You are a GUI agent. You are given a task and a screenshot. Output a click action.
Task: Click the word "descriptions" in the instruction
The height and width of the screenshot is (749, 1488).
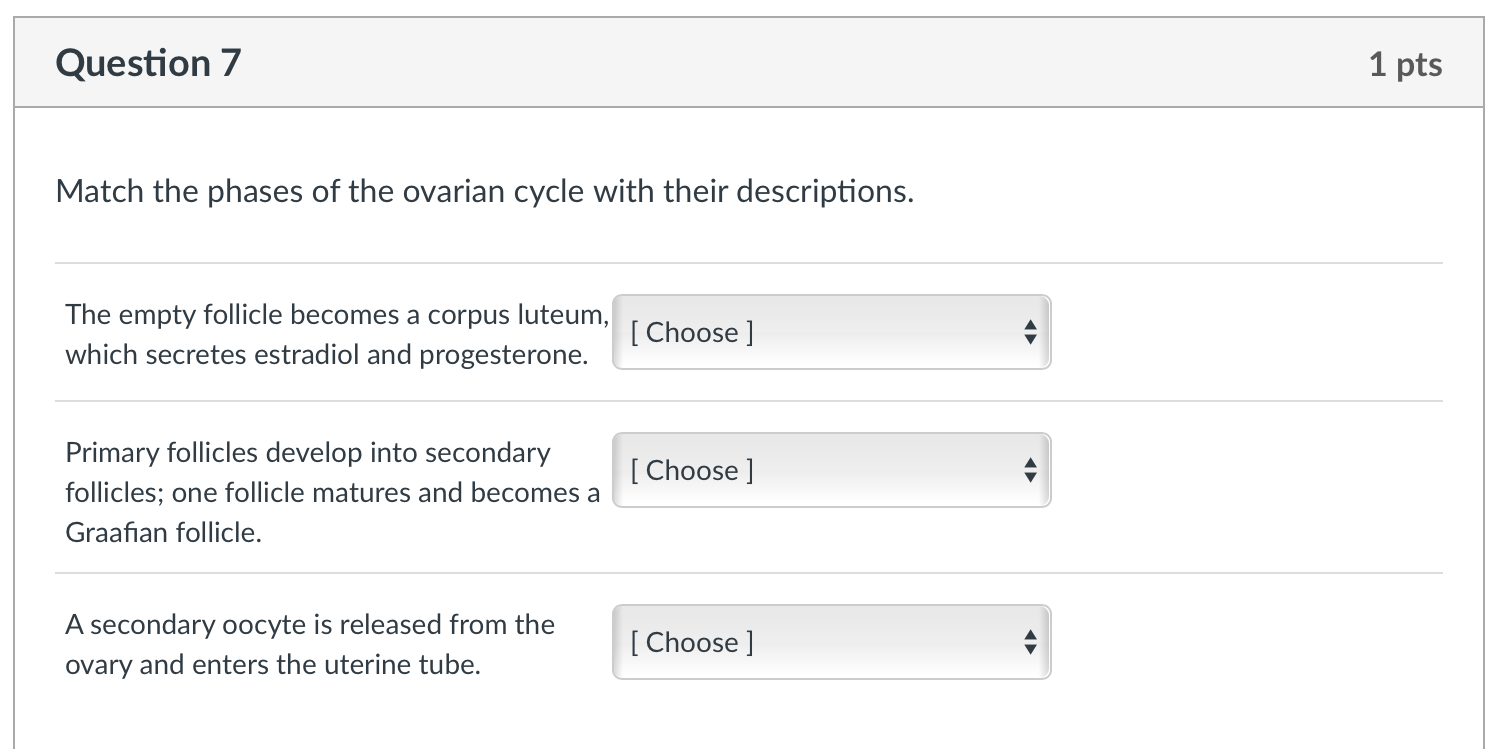point(825,191)
